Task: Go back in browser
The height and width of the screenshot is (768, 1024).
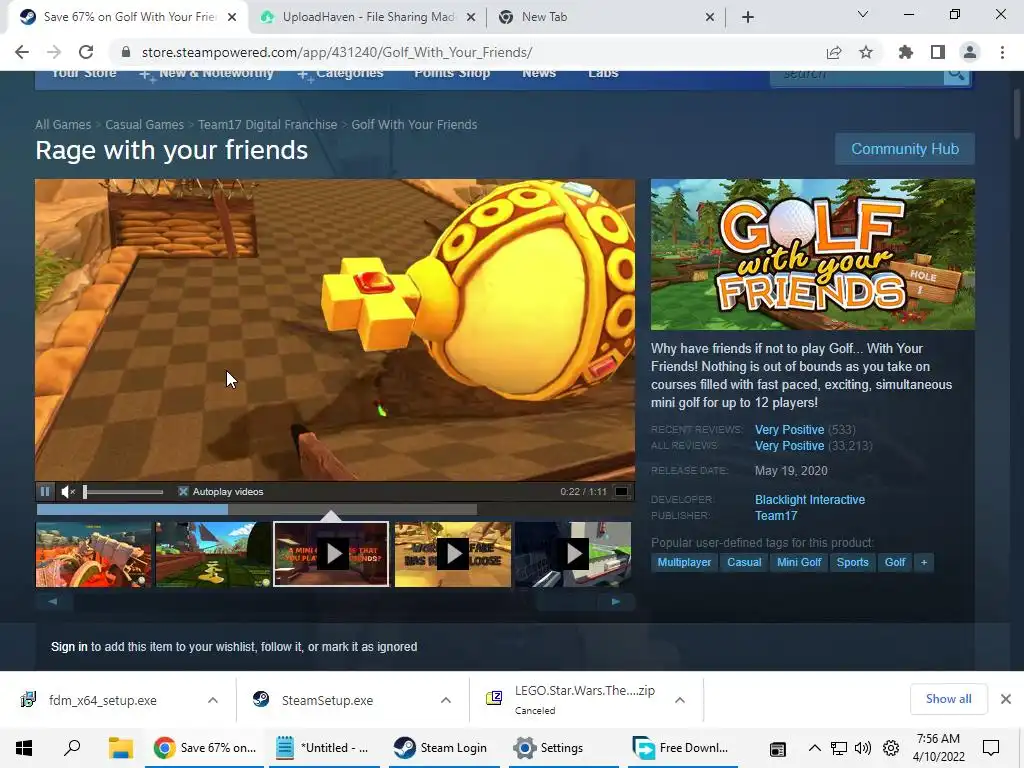Action: tap(22, 52)
